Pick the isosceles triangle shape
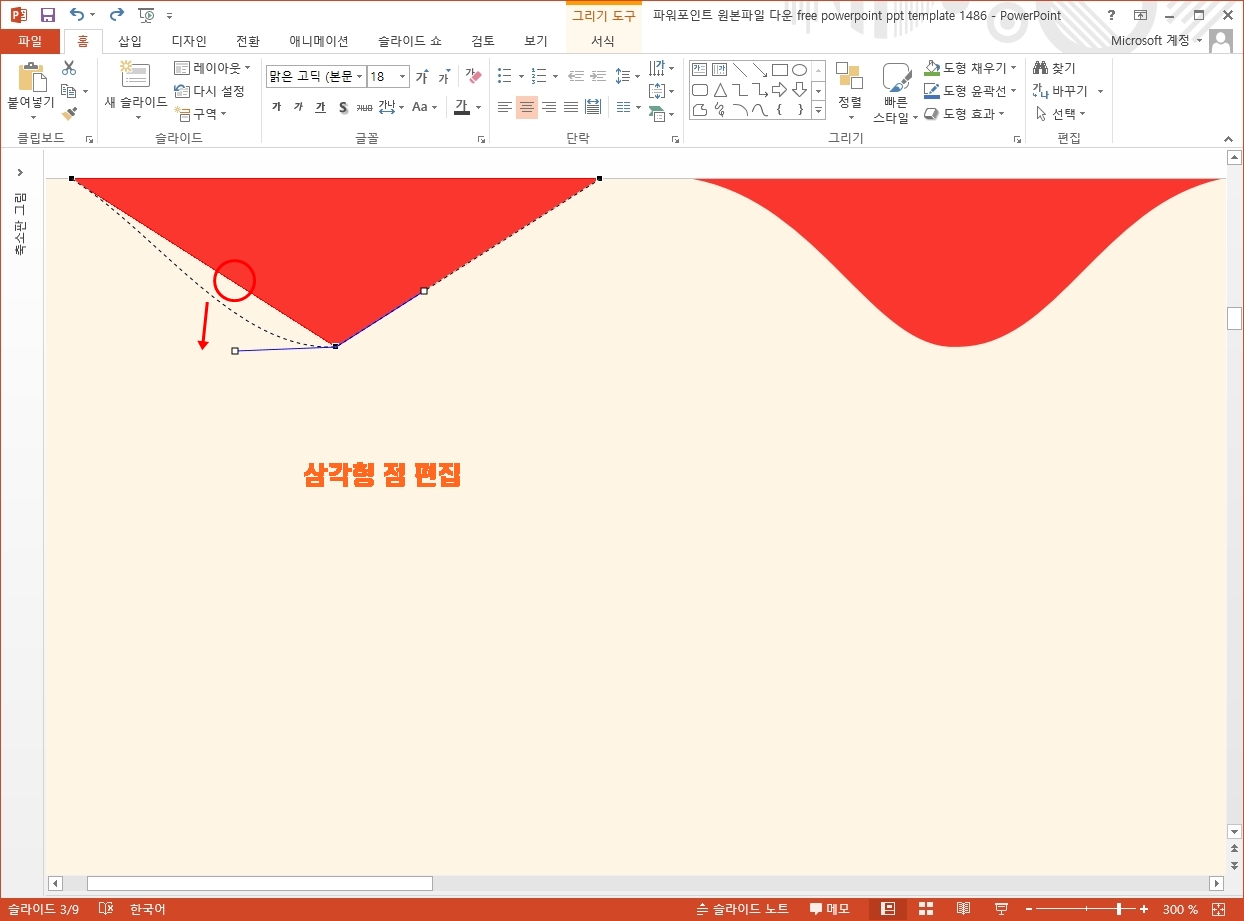1244x921 pixels. (x=720, y=90)
